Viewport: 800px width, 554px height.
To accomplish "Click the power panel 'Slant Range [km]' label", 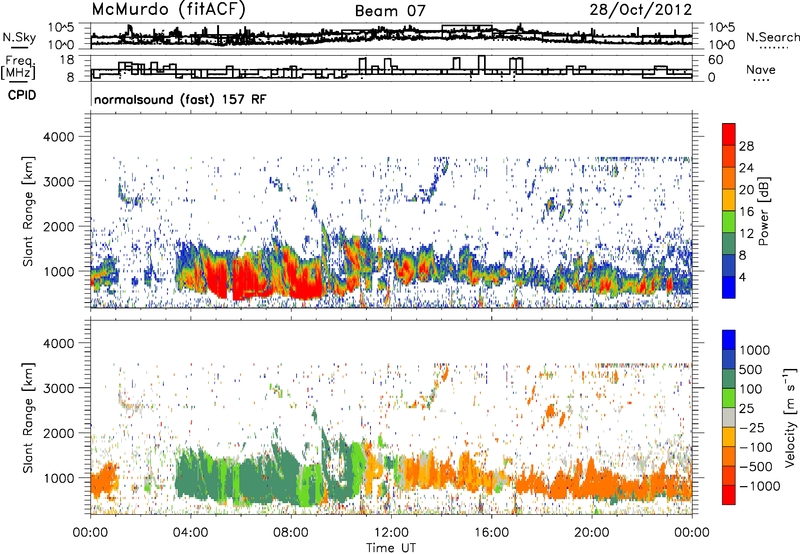I will pyautogui.click(x=28, y=211).
